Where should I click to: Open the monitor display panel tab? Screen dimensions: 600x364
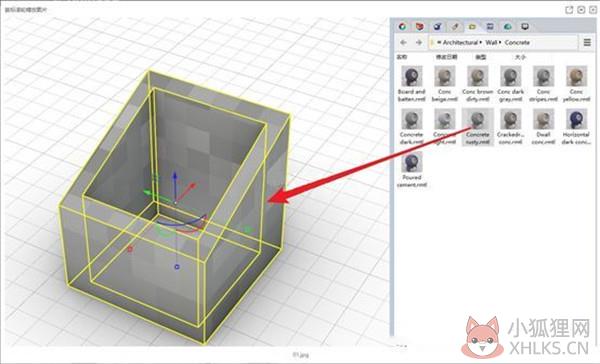click(x=525, y=26)
